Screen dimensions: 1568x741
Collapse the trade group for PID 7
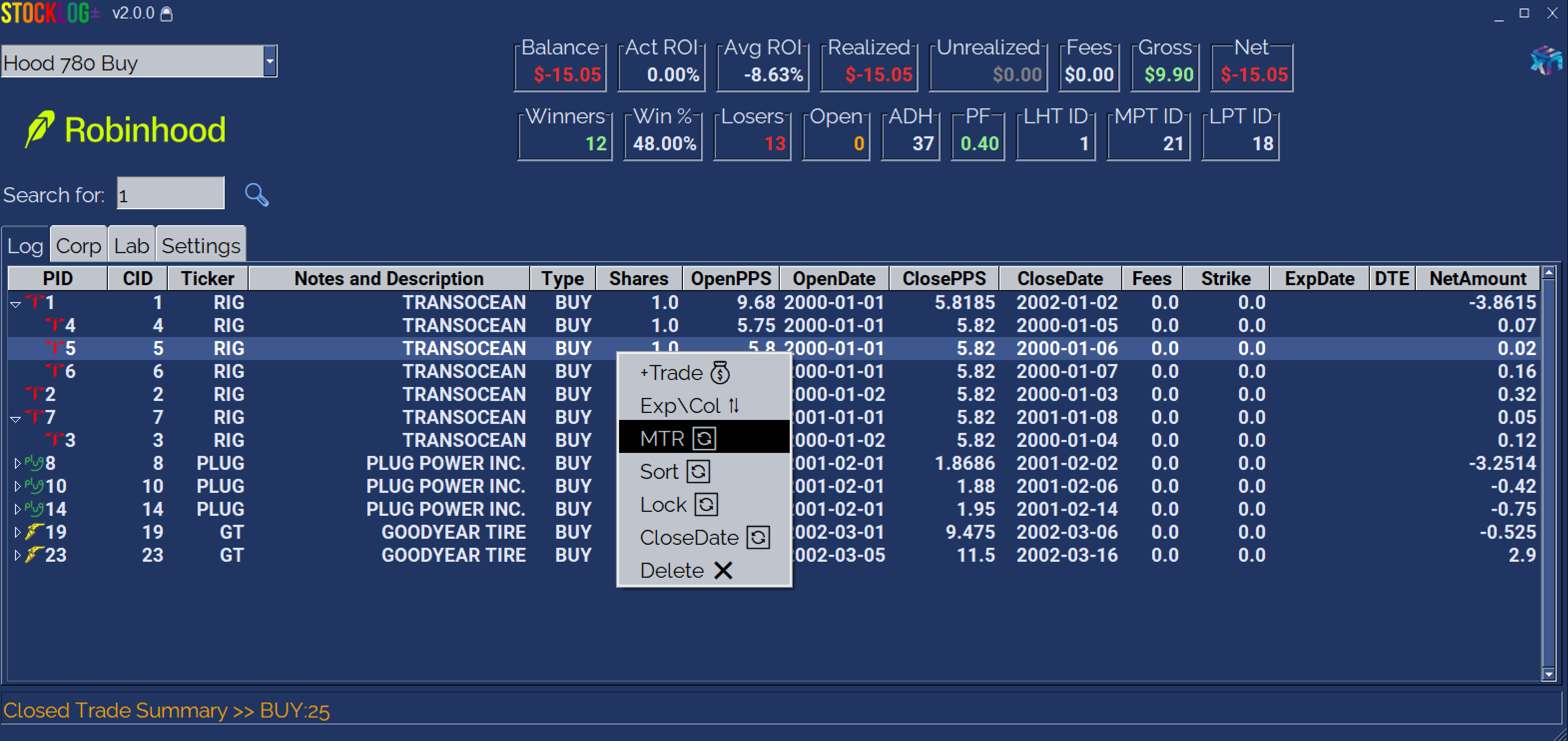(x=16, y=418)
